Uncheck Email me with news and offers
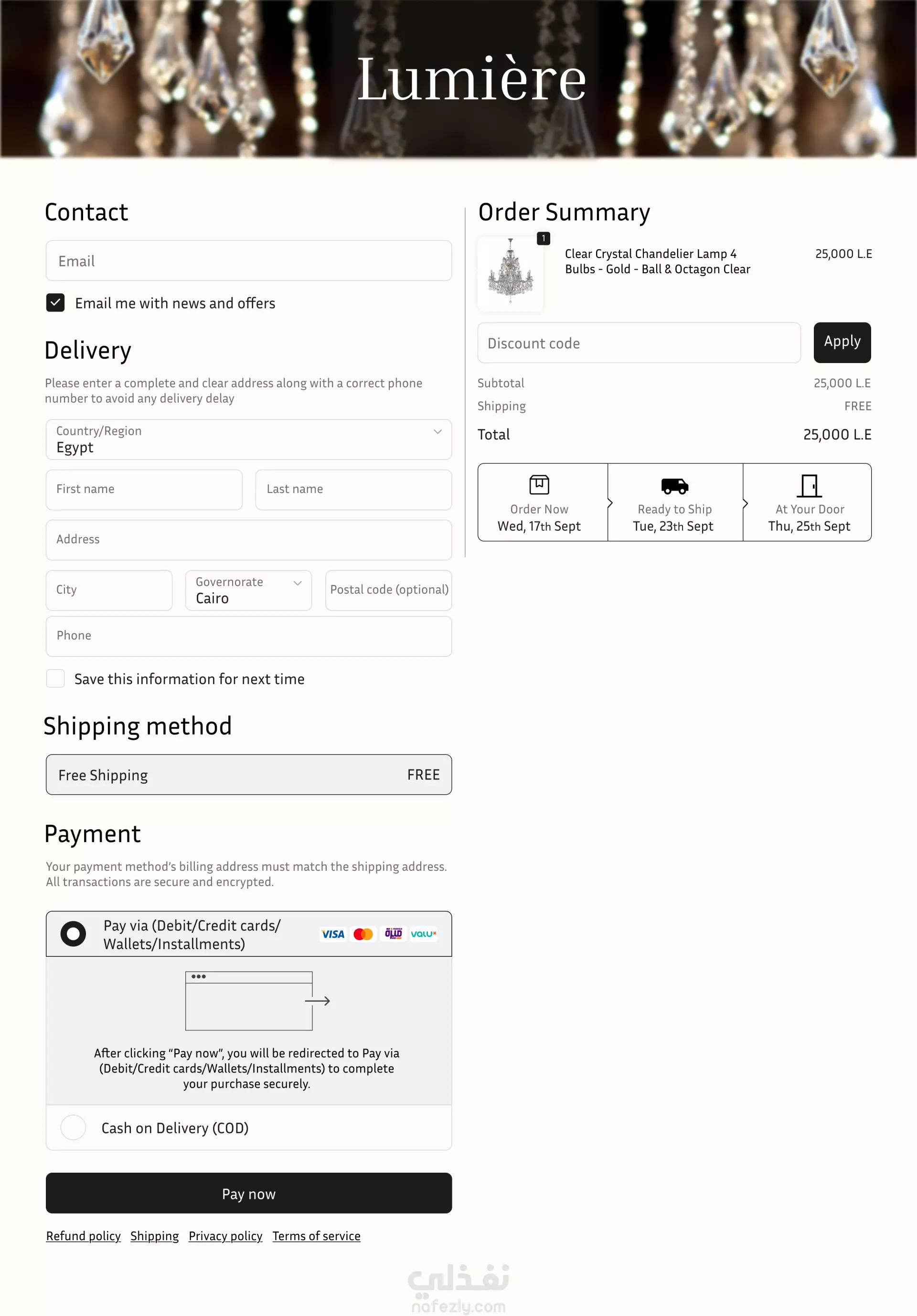The image size is (917, 1316). pyautogui.click(x=55, y=303)
